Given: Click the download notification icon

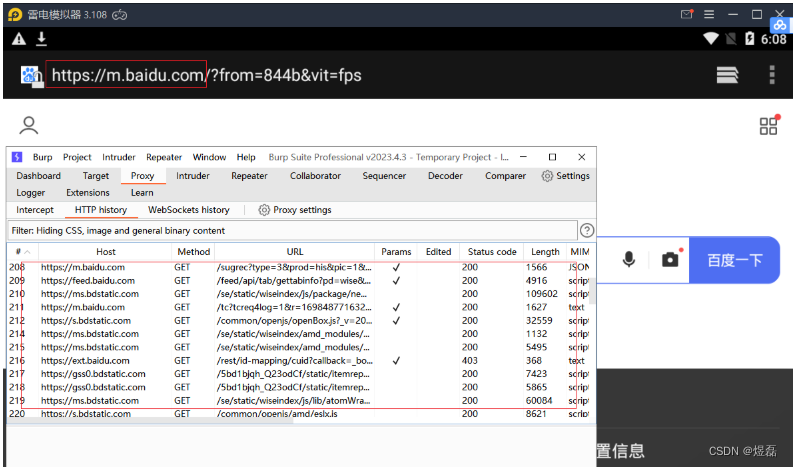Looking at the screenshot, I should [x=41, y=39].
